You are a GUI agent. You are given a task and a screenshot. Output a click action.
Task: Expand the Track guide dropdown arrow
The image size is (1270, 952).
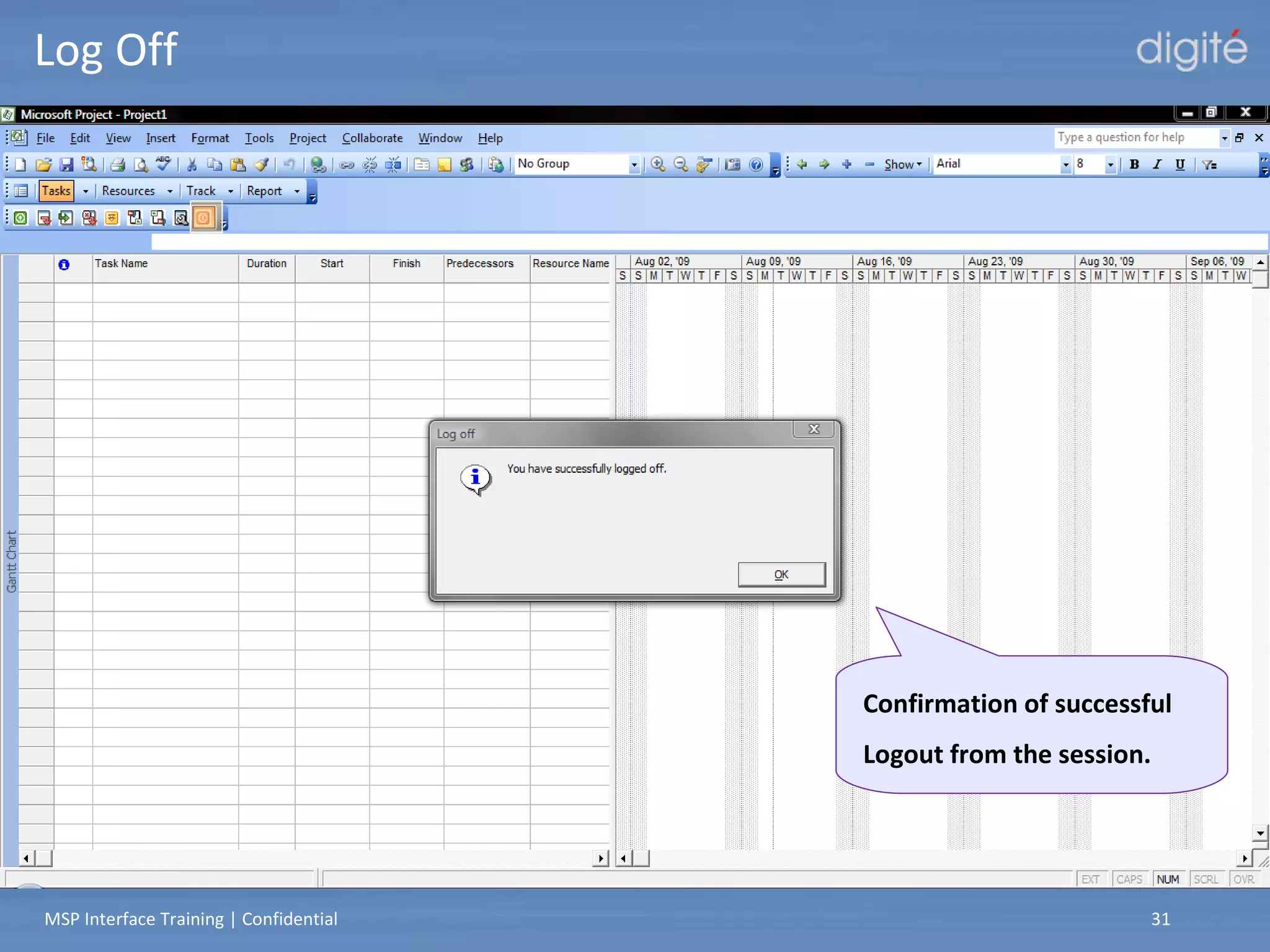231,192
